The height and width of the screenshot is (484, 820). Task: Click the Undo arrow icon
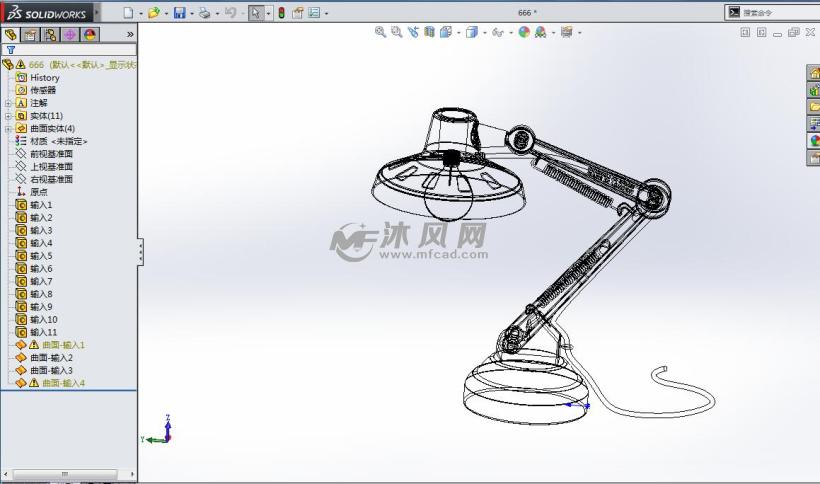pos(230,13)
